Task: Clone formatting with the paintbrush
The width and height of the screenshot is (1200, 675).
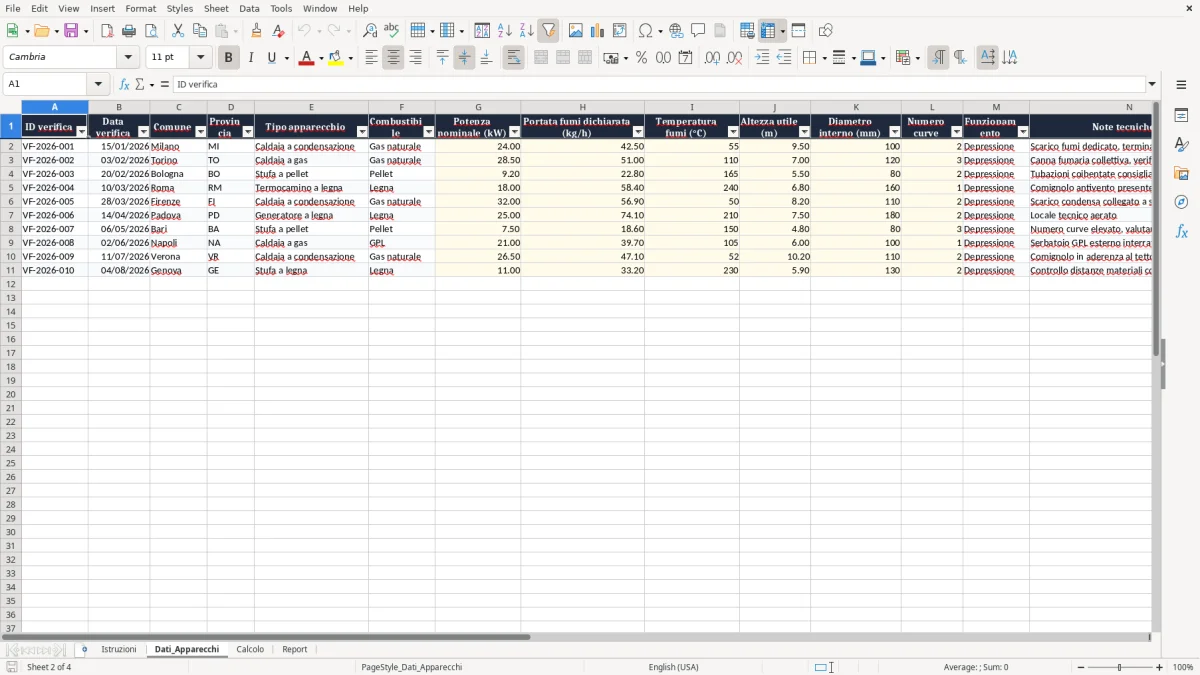Action: [257, 31]
